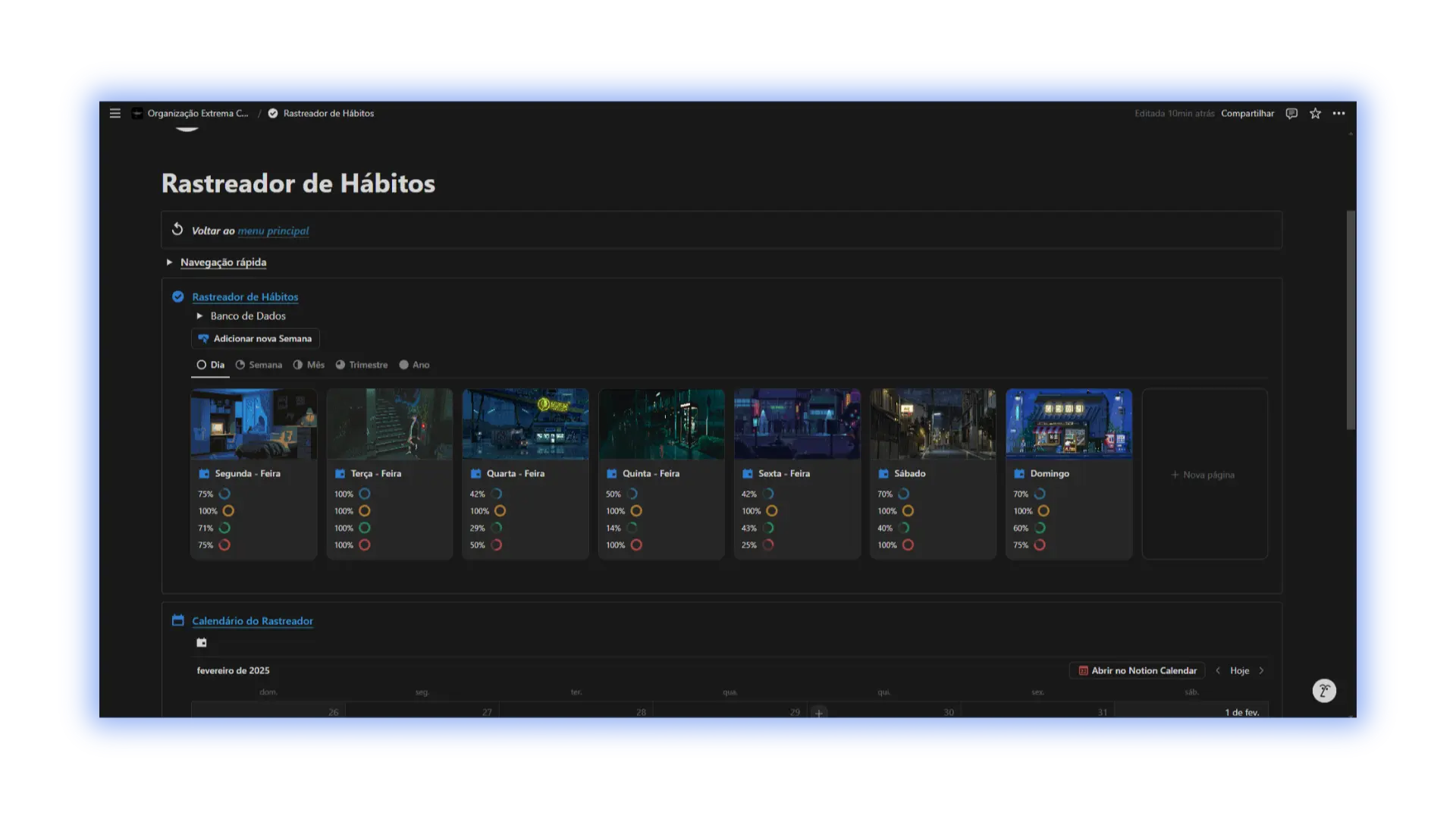Click the Notion AI assistant floating button
The height and width of the screenshot is (819, 1456).
coord(1324,690)
